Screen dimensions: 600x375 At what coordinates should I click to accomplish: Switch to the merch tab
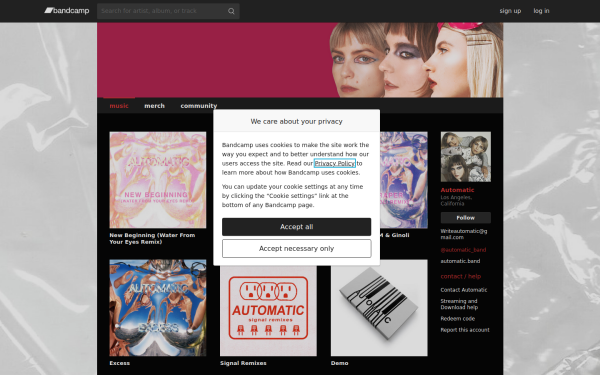(154, 106)
